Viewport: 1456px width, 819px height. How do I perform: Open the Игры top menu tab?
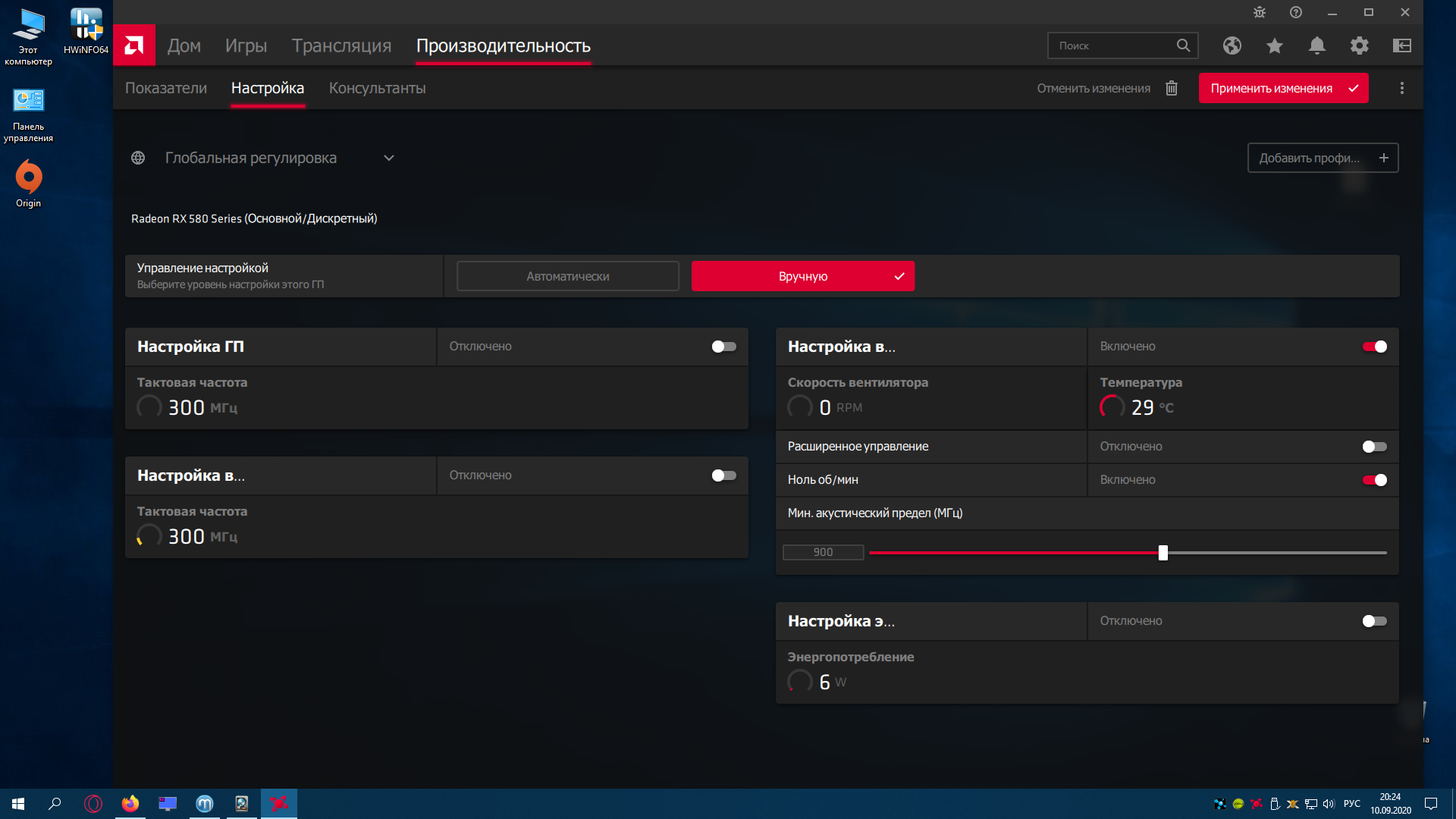point(246,45)
